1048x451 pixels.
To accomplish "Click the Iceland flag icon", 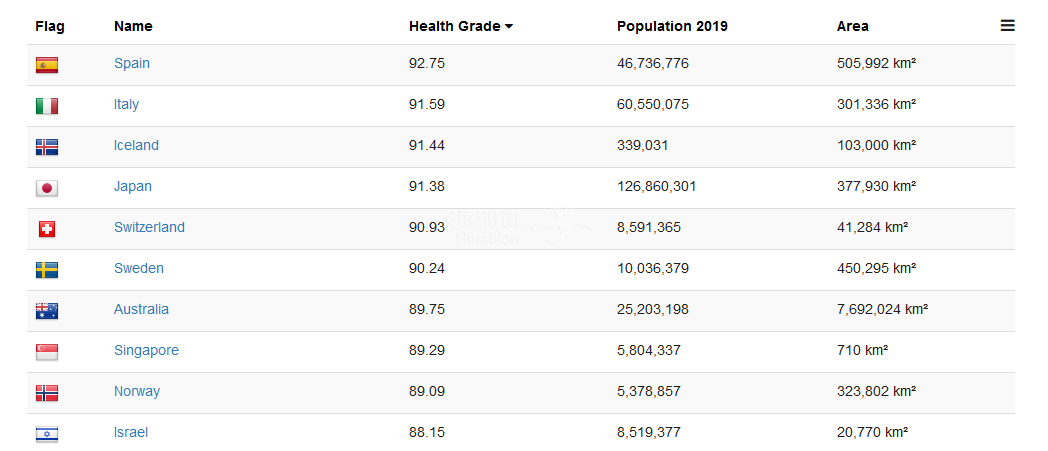I will [47, 147].
